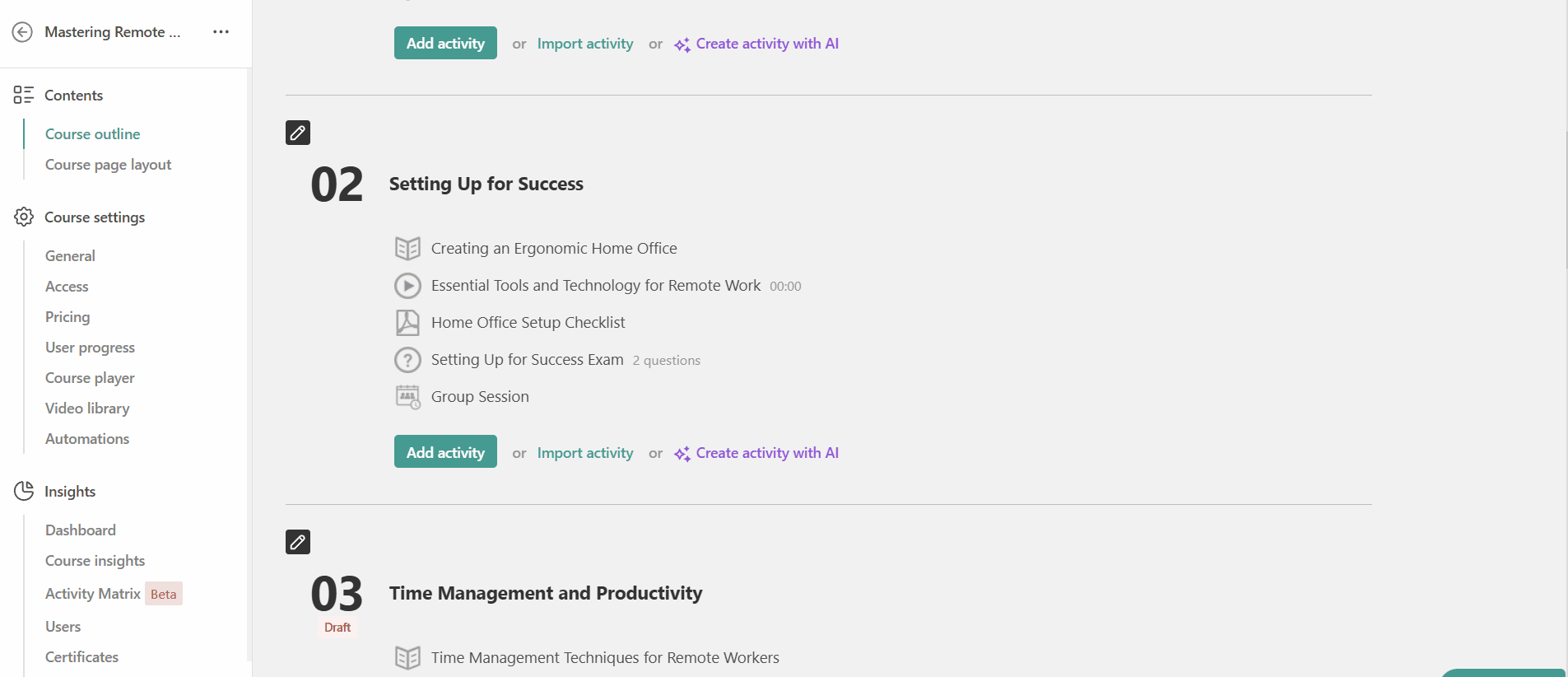
Task: Click Add activity in Setting Up for Success section
Action: click(x=445, y=451)
